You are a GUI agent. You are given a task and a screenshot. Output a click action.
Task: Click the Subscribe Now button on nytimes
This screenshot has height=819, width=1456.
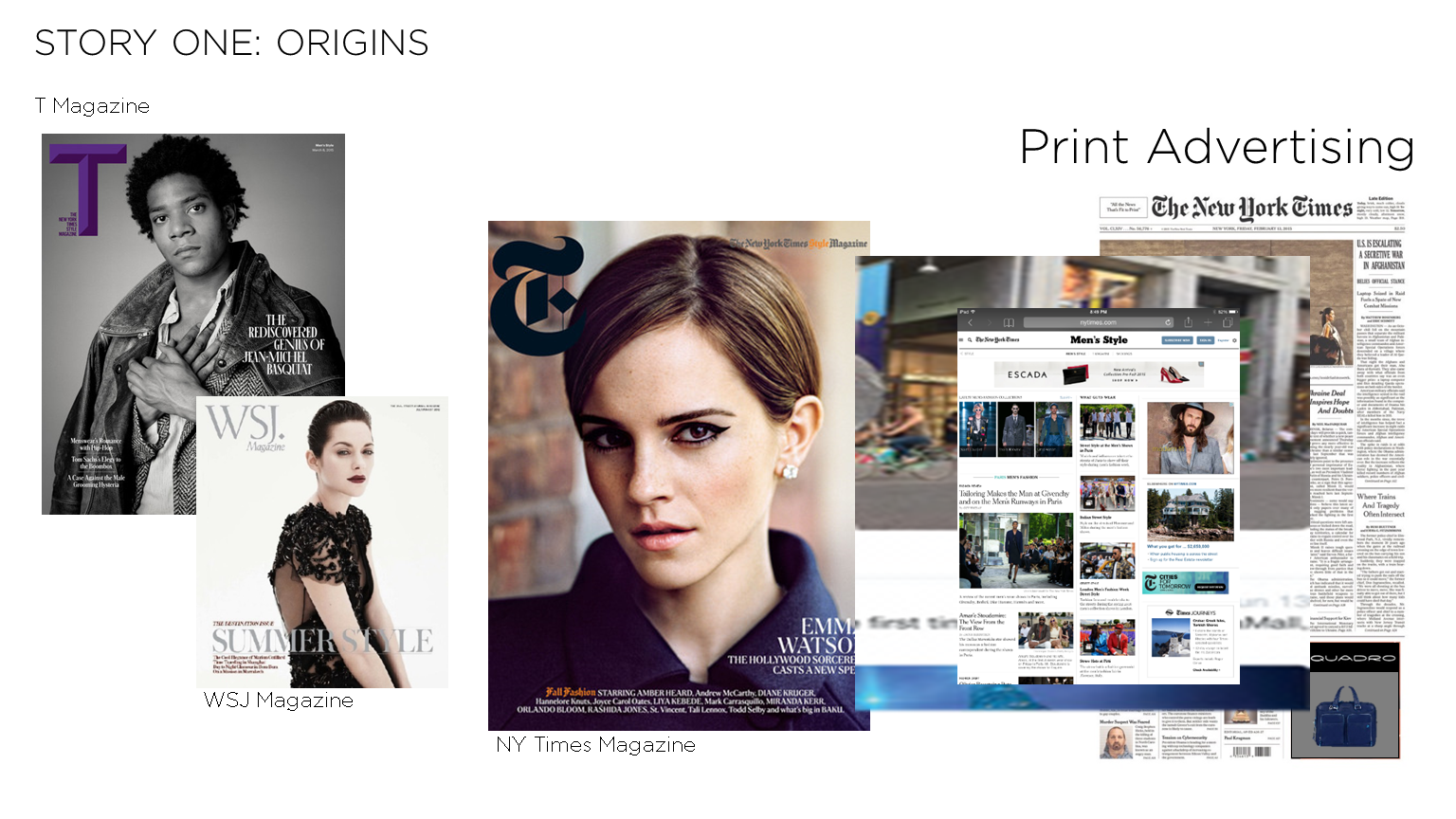(1177, 340)
